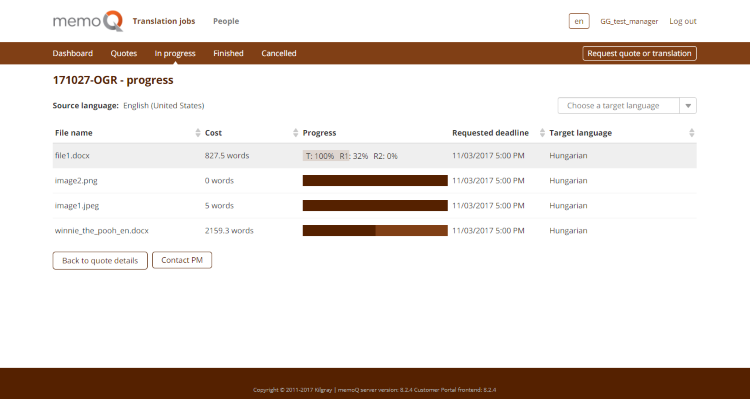Sort by Requested deadline column arrows

[x=542, y=133]
